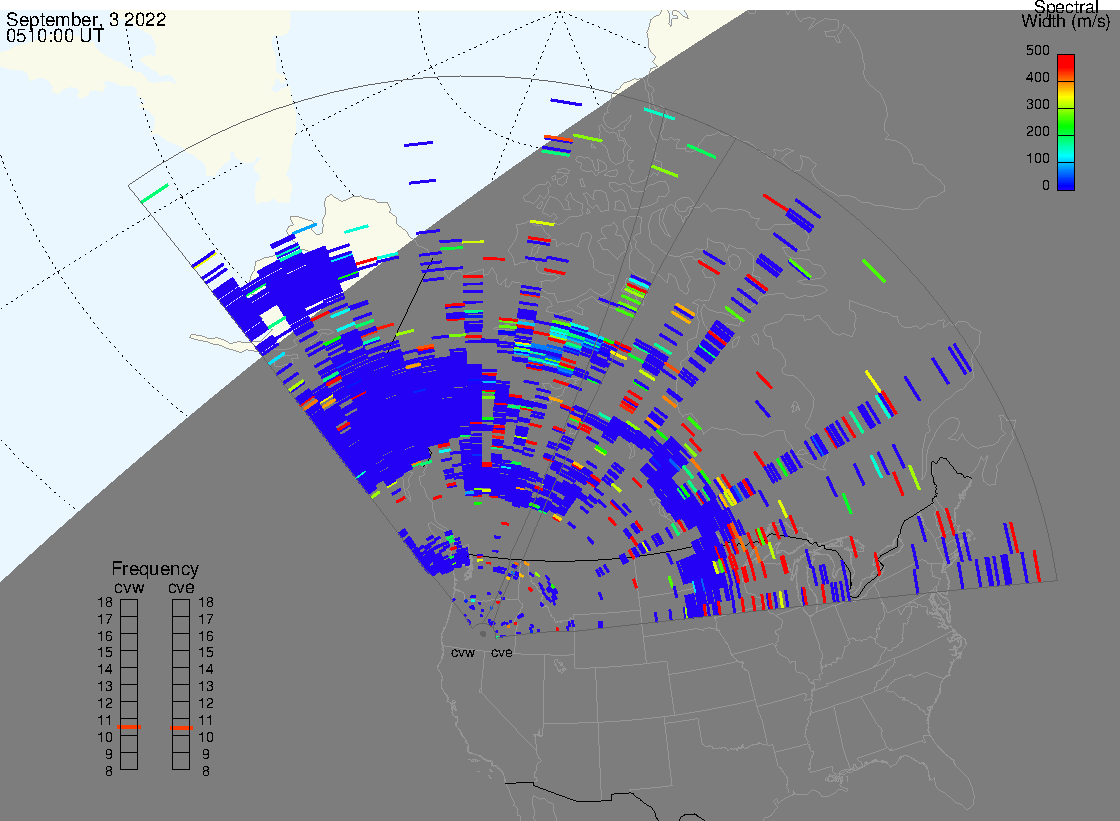The height and width of the screenshot is (821, 1120).
Task: Click the 15 label beside cve scale
Action: pyautogui.click(x=206, y=652)
